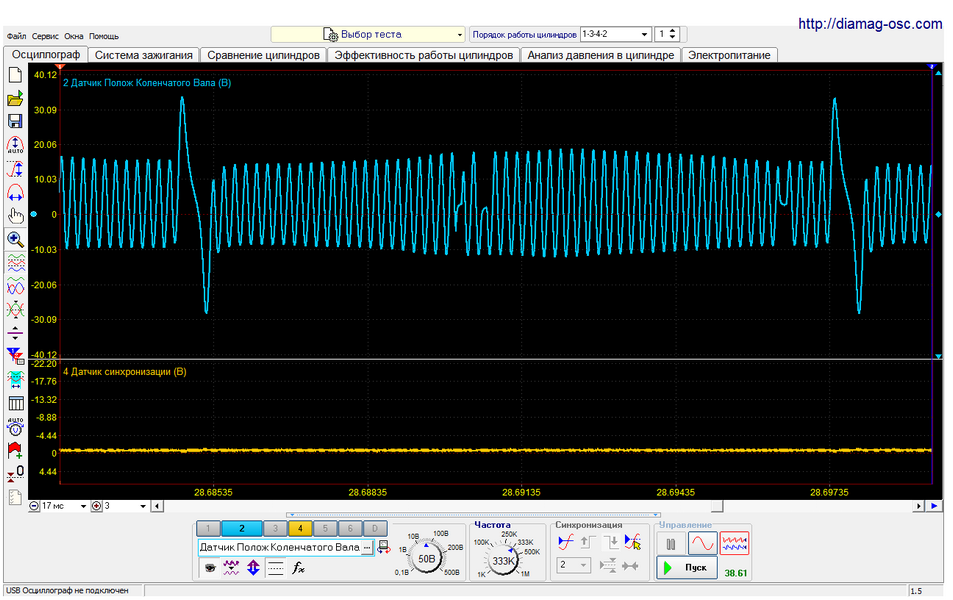Image resolution: width=953 pixels, height=600 pixels.
Task: Choose the hand pan tool
Action: point(15,215)
